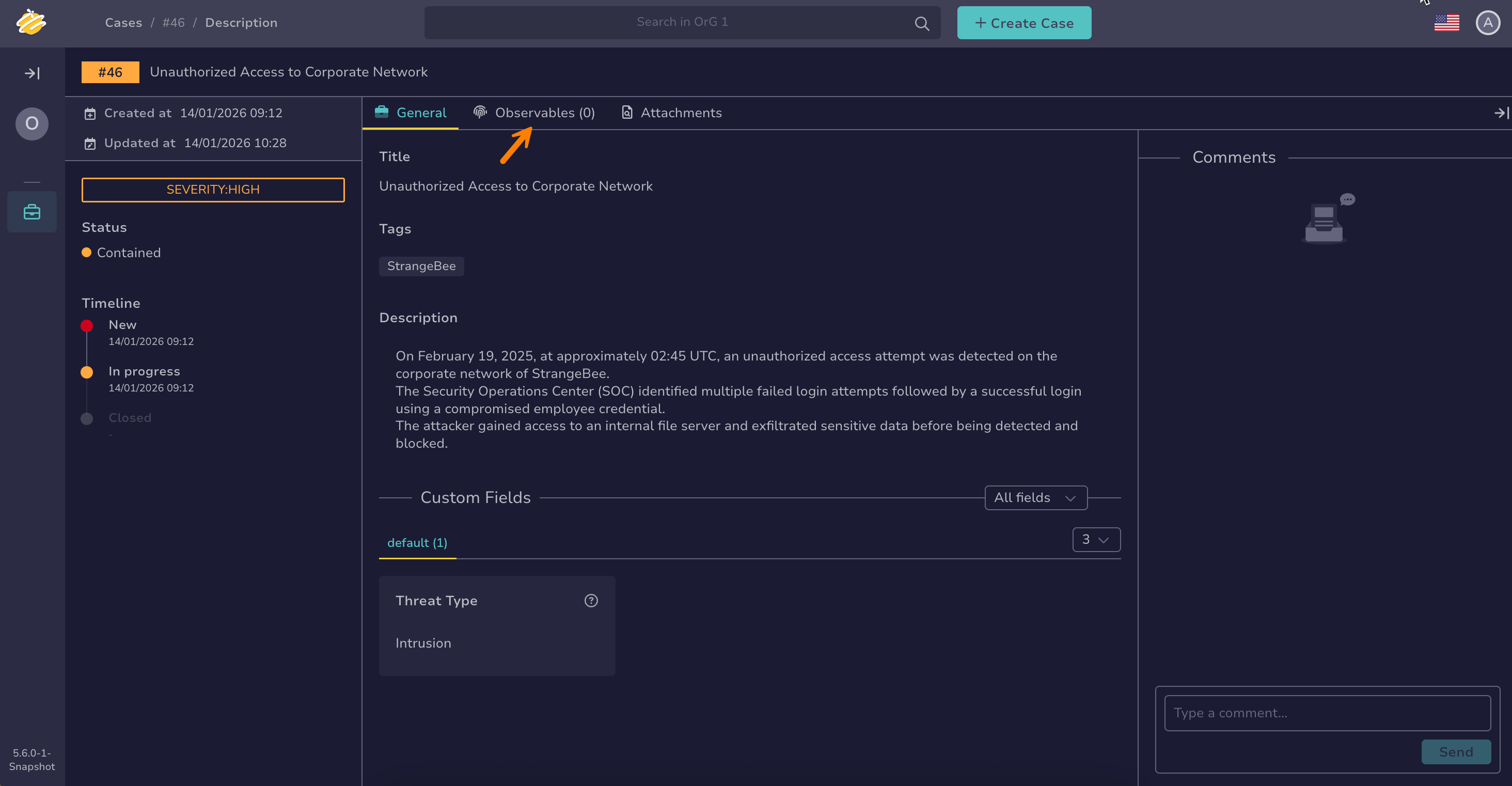Open the All fields dropdown
1512x786 pixels.
pyautogui.click(x=1035, y=497)
